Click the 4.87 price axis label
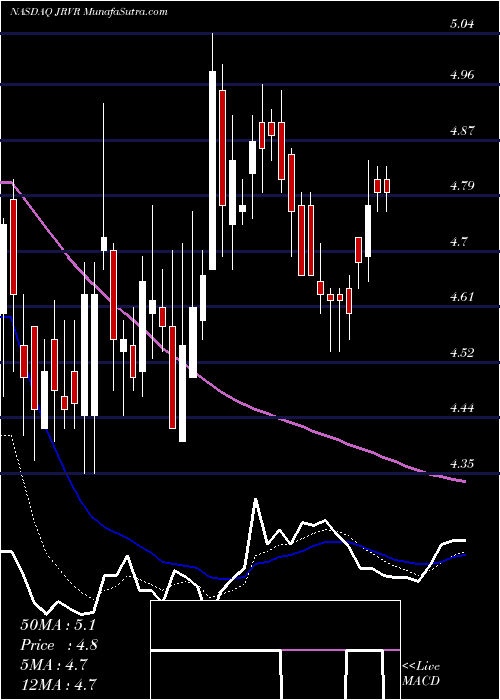 pyautogui.click(x=462, y=130)
